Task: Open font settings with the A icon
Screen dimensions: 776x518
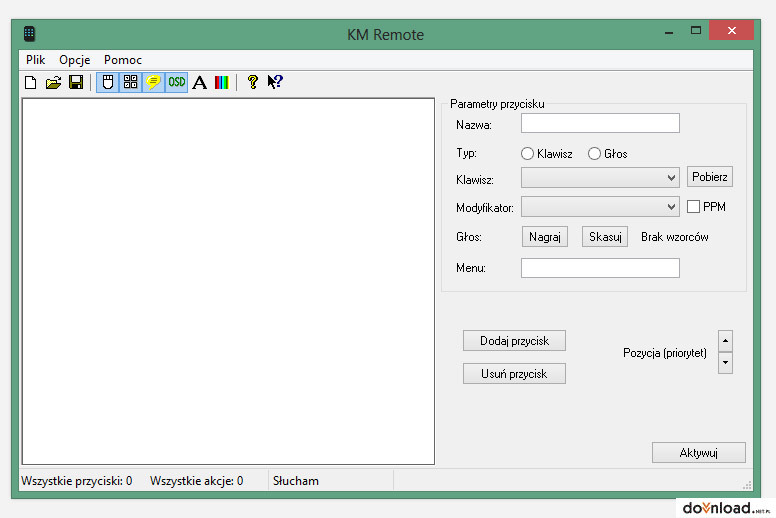Action: click(199, 82)
